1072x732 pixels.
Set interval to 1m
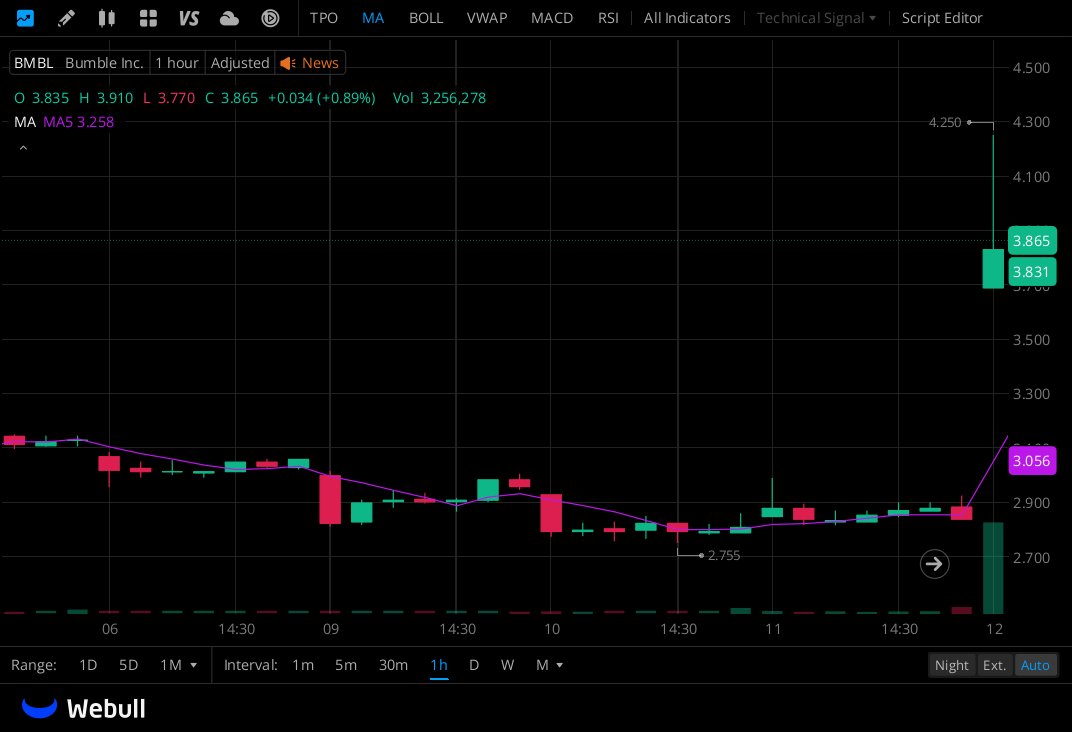point(303,665)
